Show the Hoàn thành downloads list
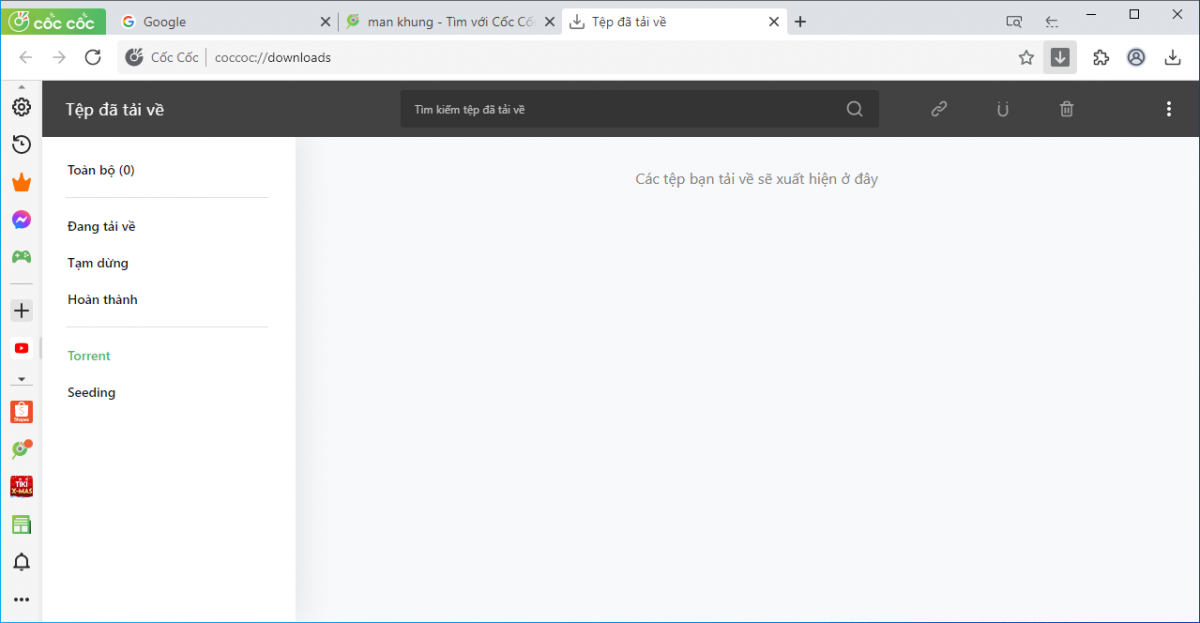The width and height of the screenshot is (1200, 623). tap(102, 300)
